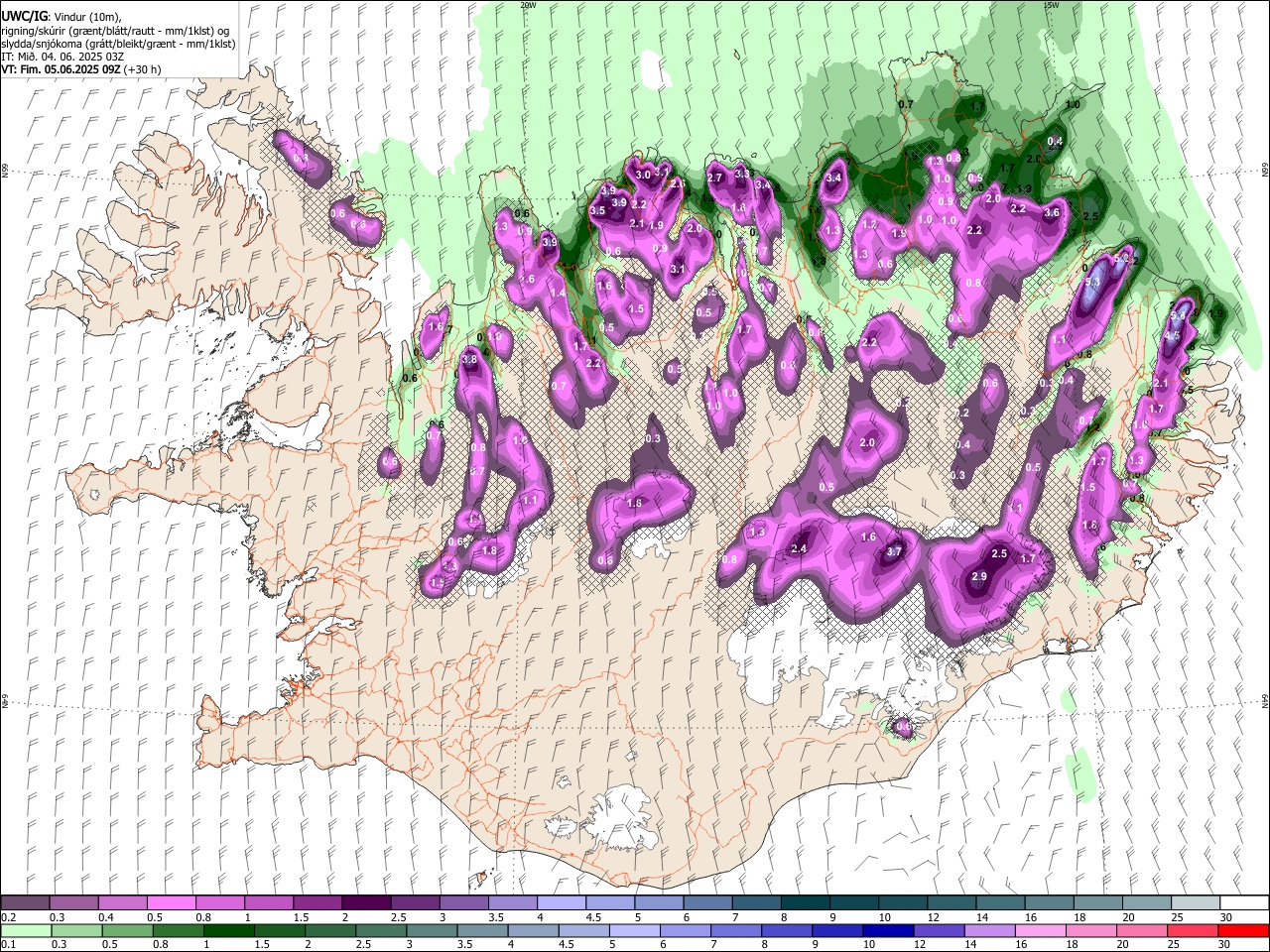This screenshot has height=952, width=1270.
Task: Pick the deep navy blue rain scale swatch
Action: (x=887, y=930)
